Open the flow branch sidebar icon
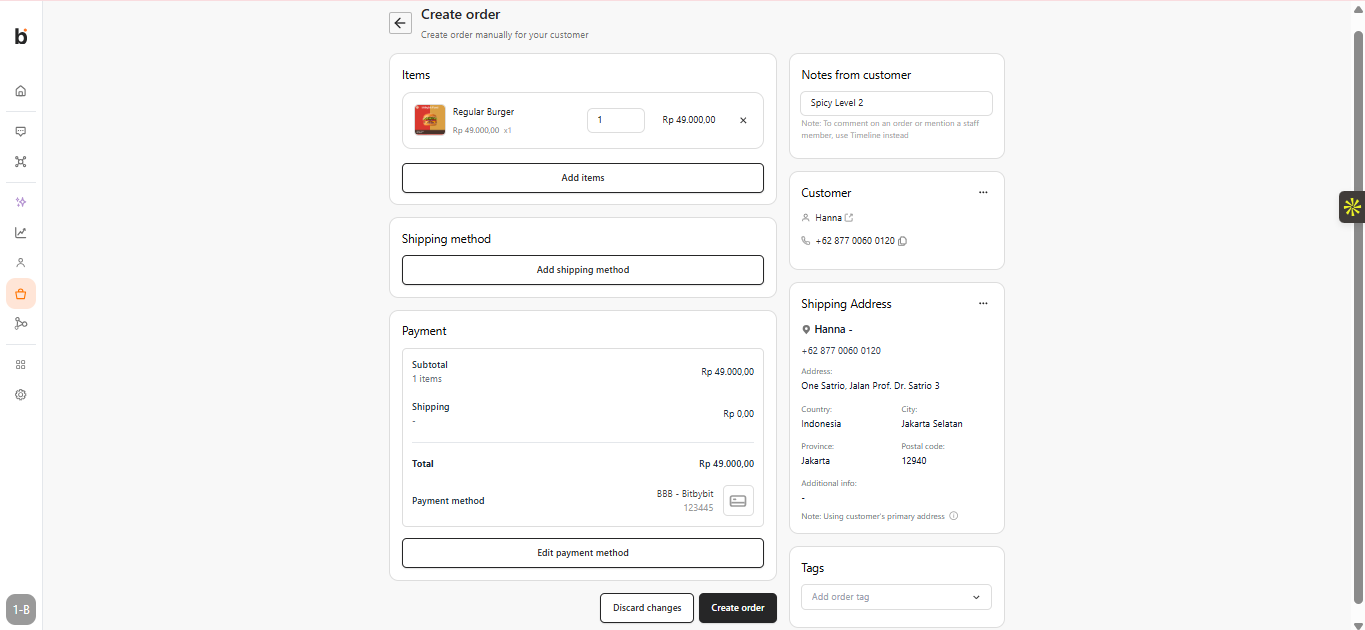Viewport: 1365px width, 630px height. pyautogui.click(x=20, y=324)
